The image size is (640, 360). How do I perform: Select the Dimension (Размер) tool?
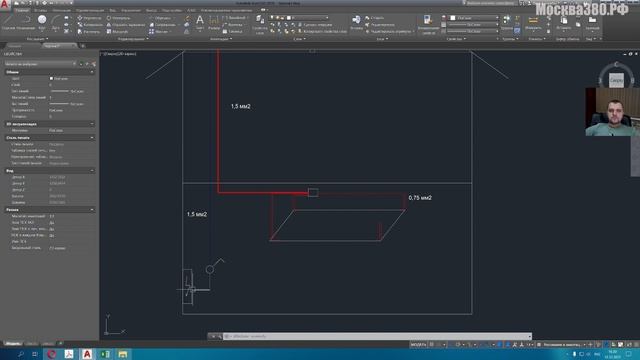pyautogui.click(x=213, y=22)
